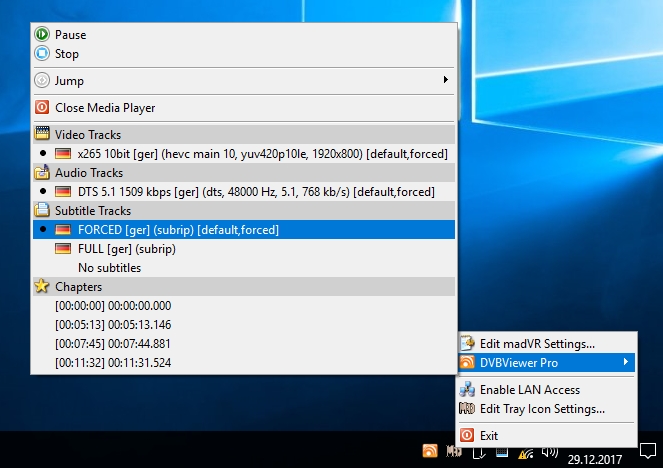663x468 pixels.
Task: Click the Video Tracks header
Action: tap(244, 134)
